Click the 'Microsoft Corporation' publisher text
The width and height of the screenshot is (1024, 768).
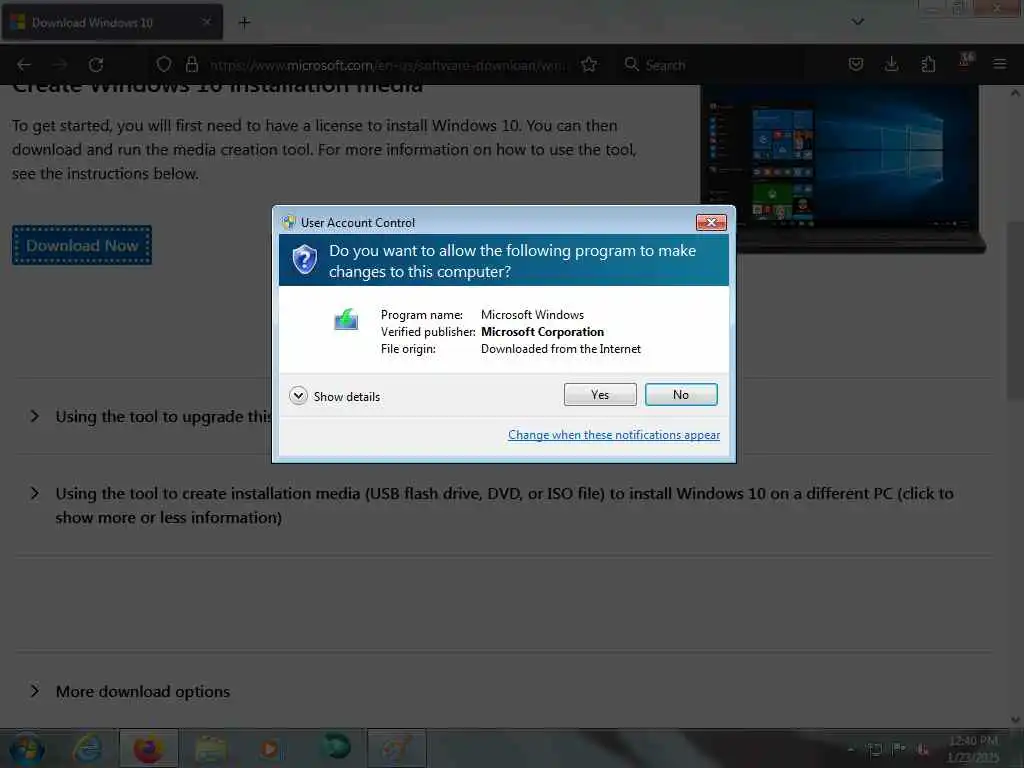coord(542,332)
